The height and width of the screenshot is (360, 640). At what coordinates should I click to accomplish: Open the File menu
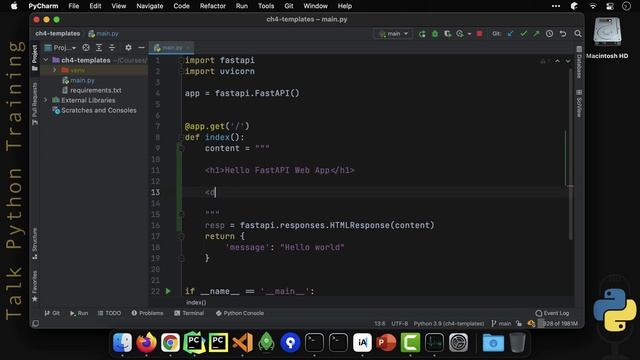(73, 6)
